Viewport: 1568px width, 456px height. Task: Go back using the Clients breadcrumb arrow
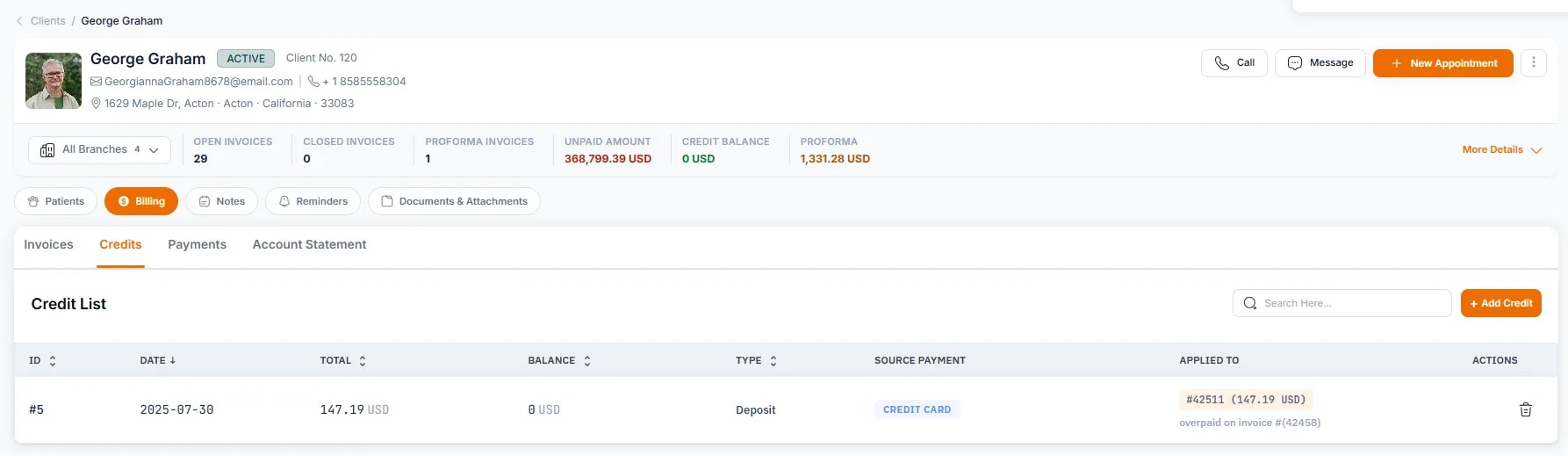19,21
